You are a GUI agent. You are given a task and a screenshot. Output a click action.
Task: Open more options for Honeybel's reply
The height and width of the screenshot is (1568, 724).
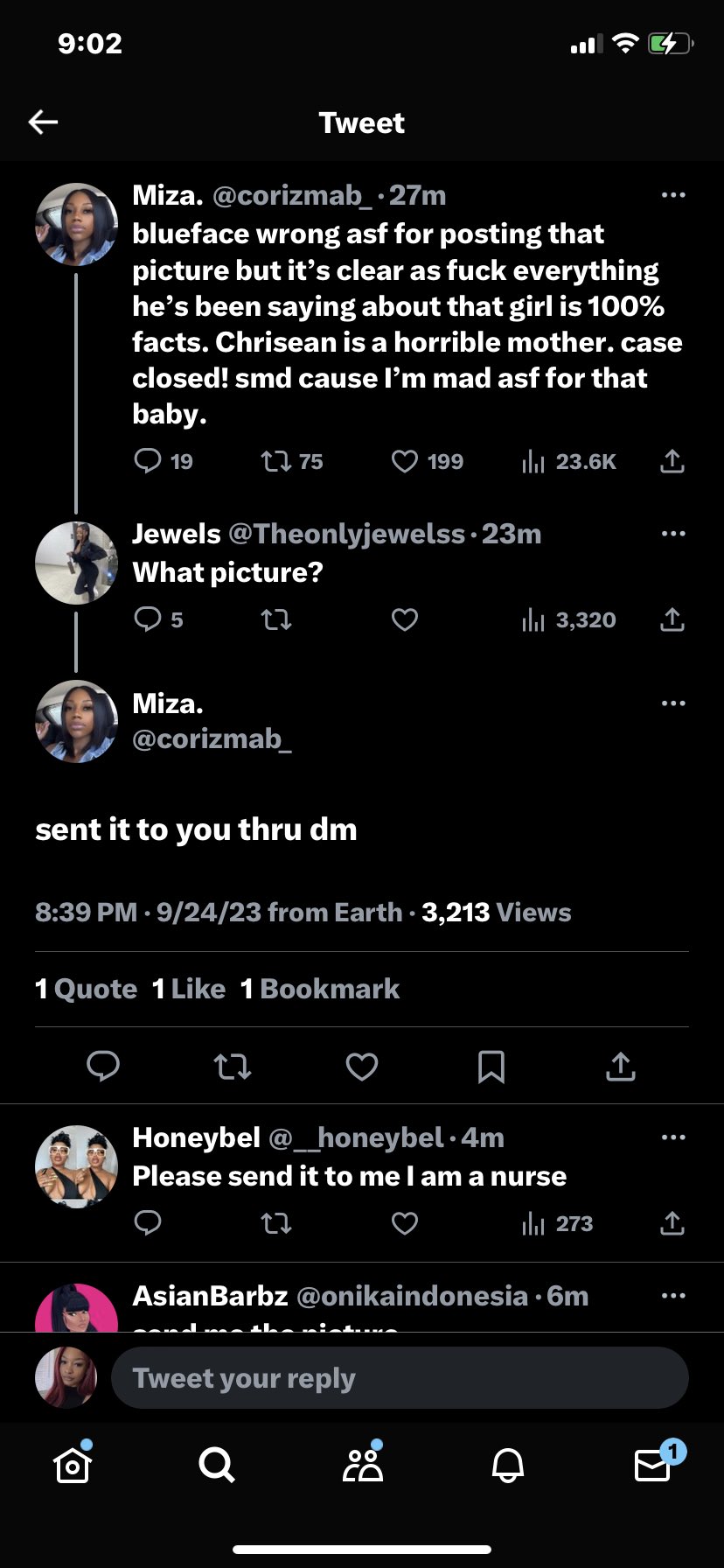pos(672,1137)
